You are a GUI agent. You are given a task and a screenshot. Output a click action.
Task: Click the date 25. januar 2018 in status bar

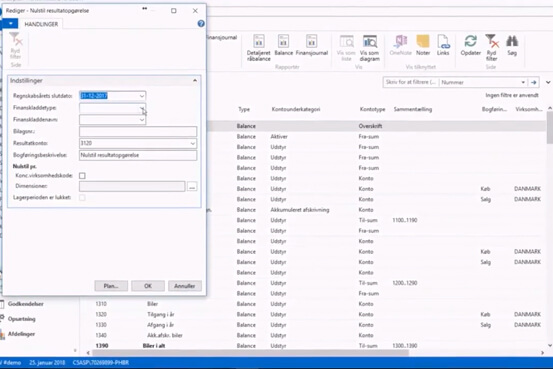pyautogui.click(x=47, y=363)
